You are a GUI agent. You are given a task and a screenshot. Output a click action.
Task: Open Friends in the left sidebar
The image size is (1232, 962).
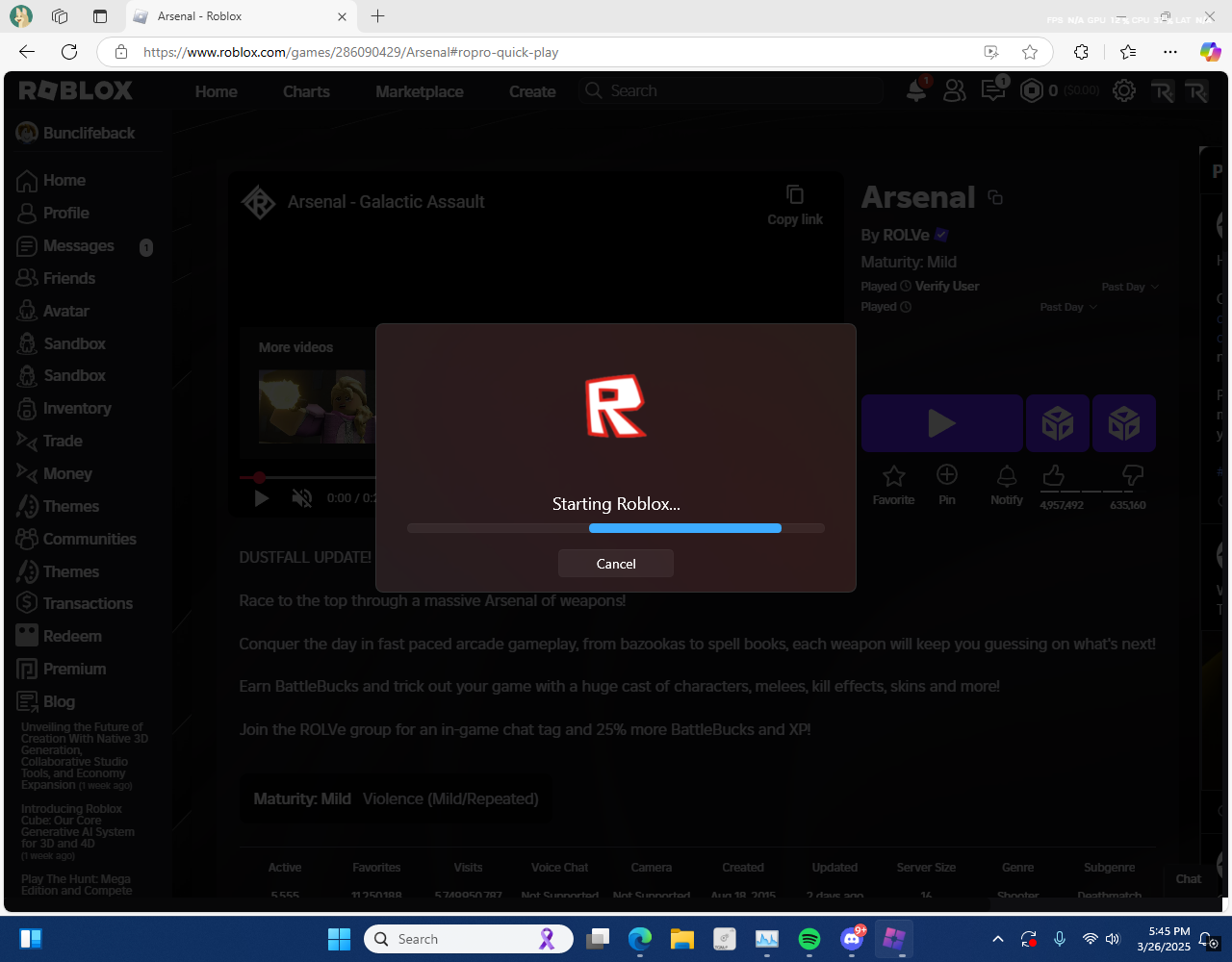[x=57, y=278]
